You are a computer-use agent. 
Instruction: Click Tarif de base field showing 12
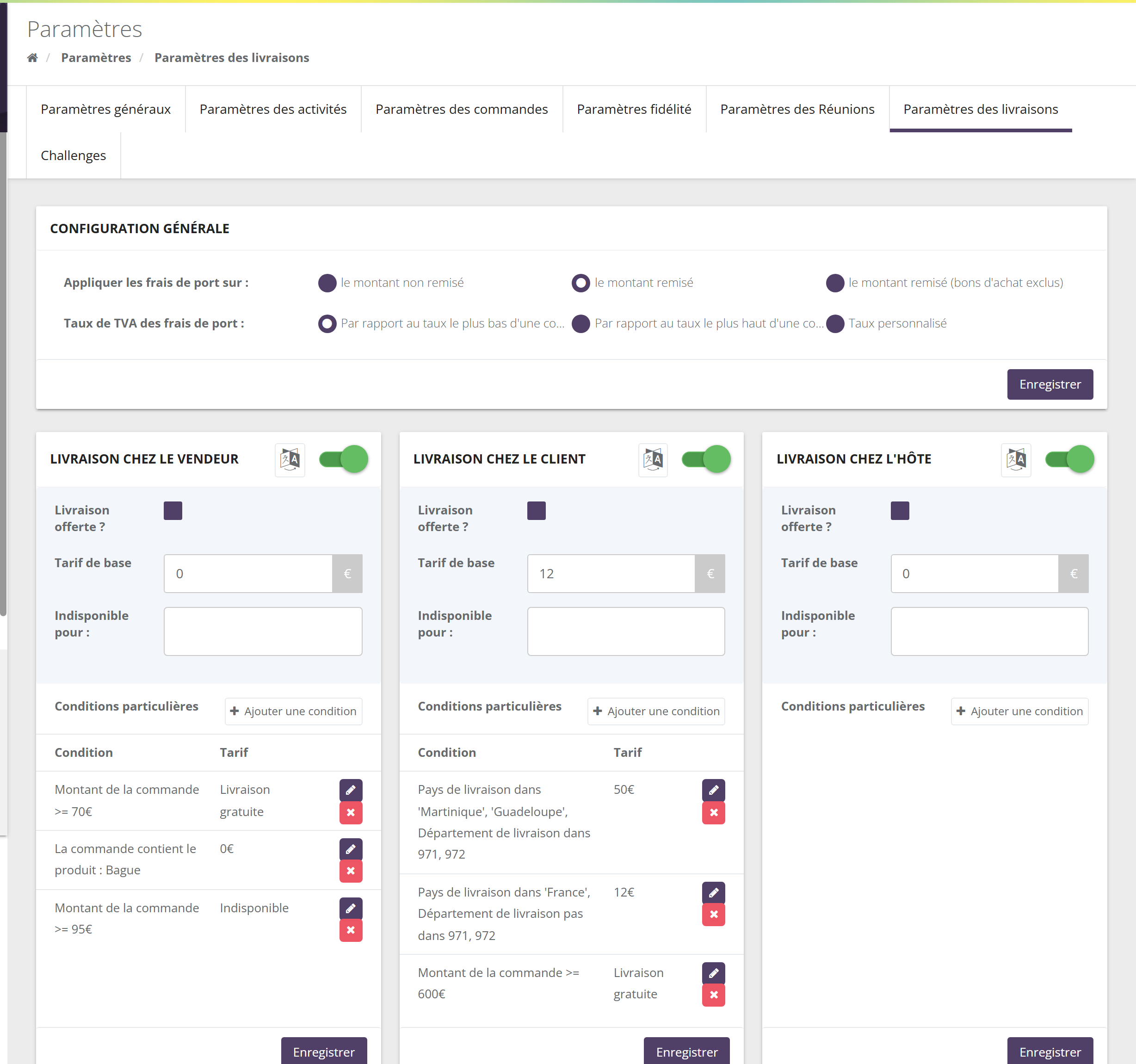[x=611, y=574]
